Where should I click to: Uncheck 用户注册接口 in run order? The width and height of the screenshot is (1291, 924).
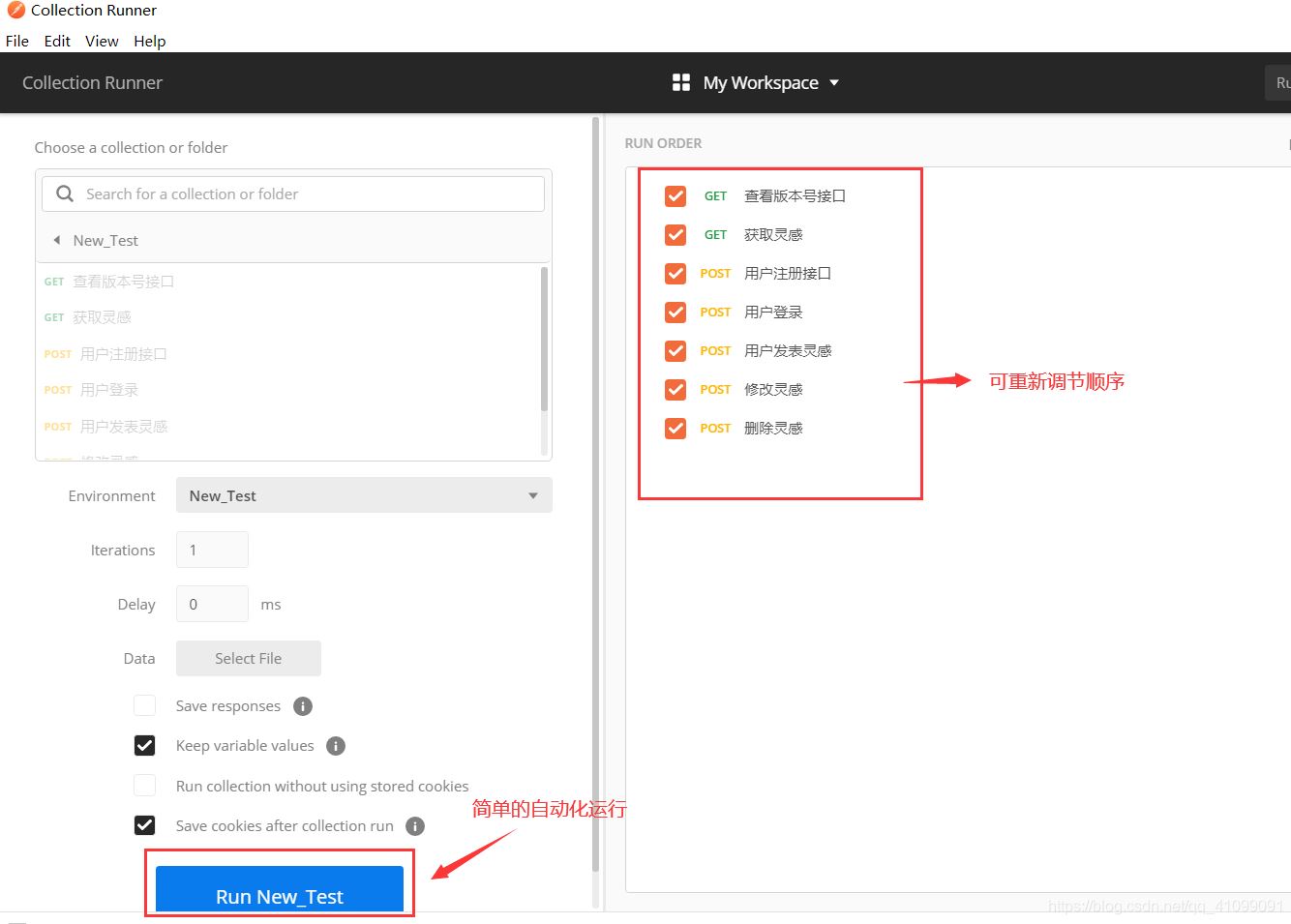point(676,274)
